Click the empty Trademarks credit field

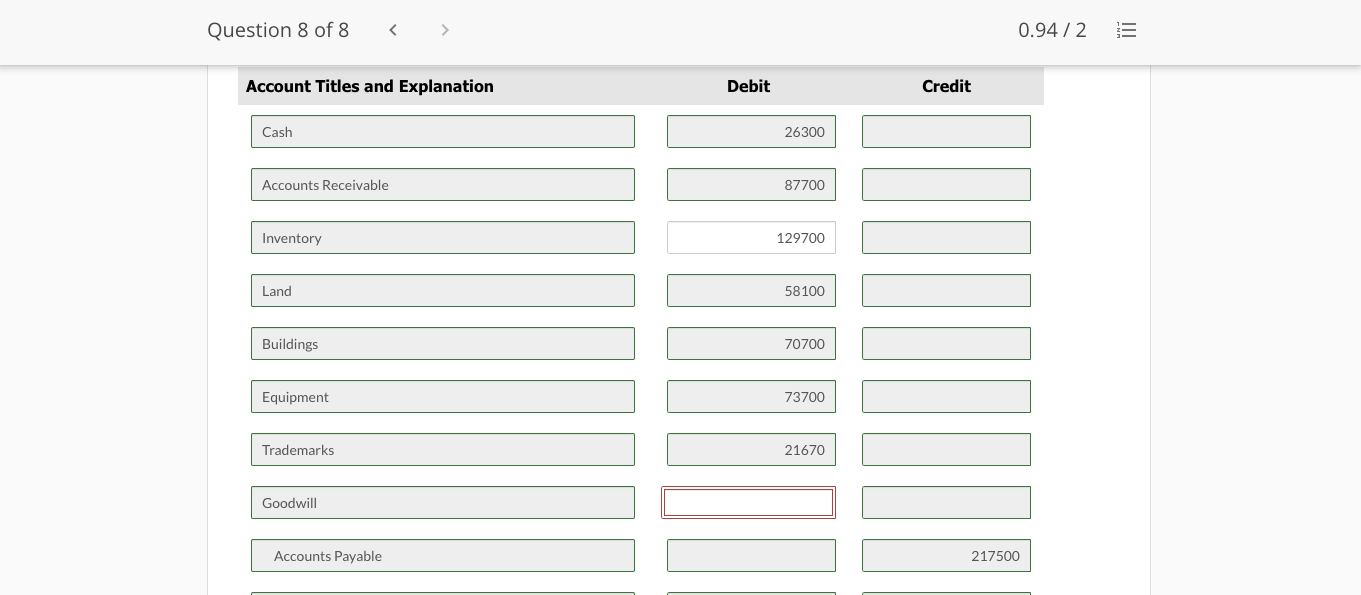pyautogui.click(x=946, y=449)
